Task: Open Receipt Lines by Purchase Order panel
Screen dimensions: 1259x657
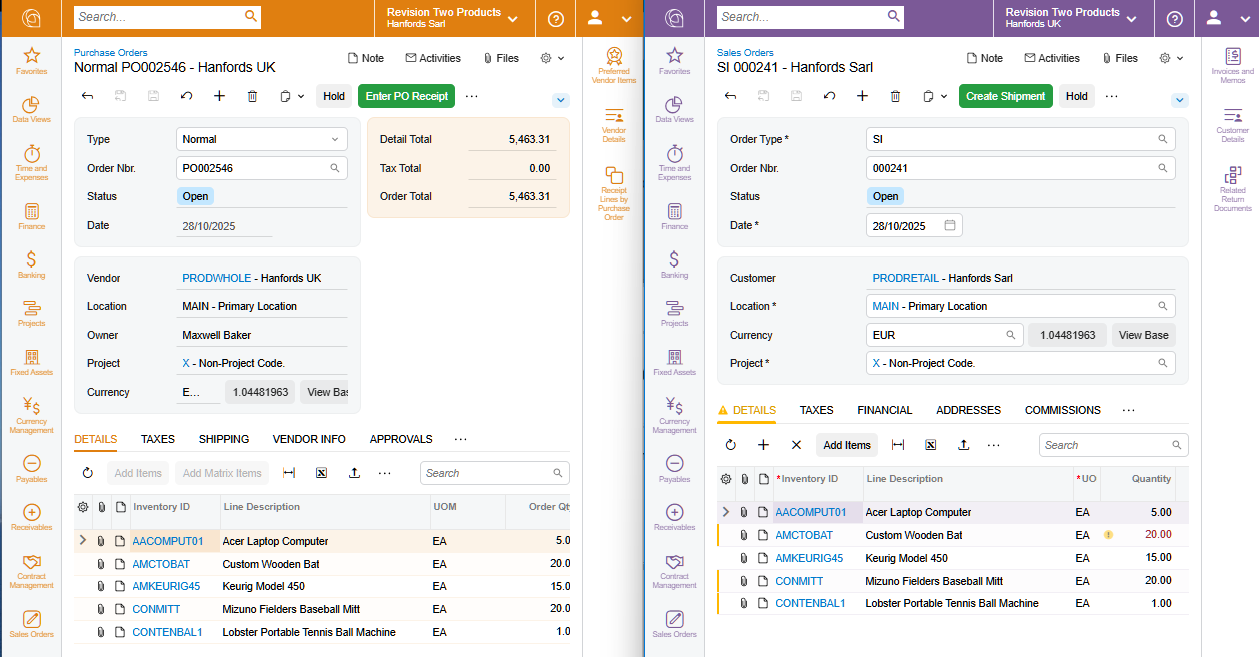Action: click(612, 190)
